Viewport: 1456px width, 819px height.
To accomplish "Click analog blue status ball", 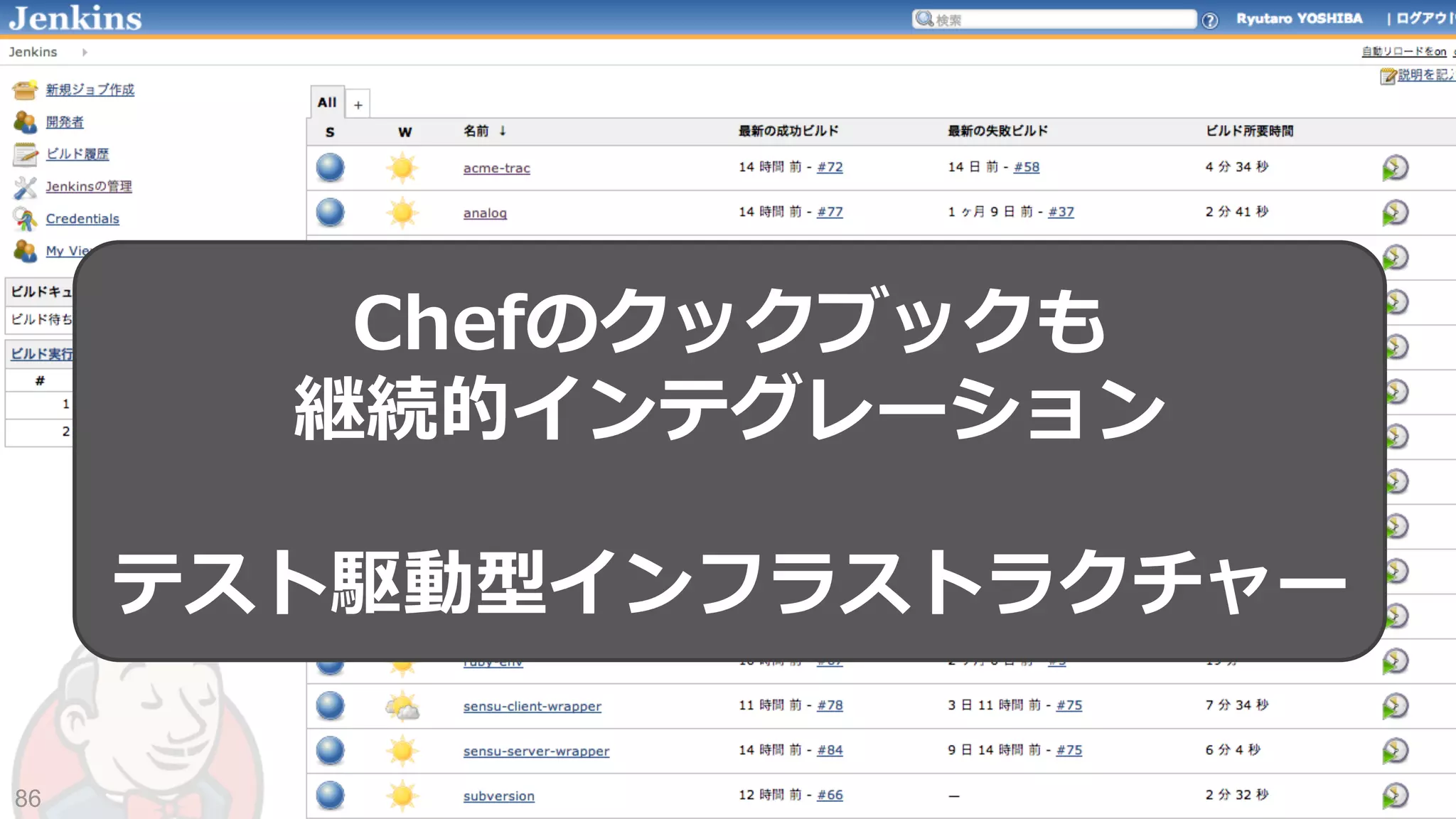I will (x=330, y=213).
